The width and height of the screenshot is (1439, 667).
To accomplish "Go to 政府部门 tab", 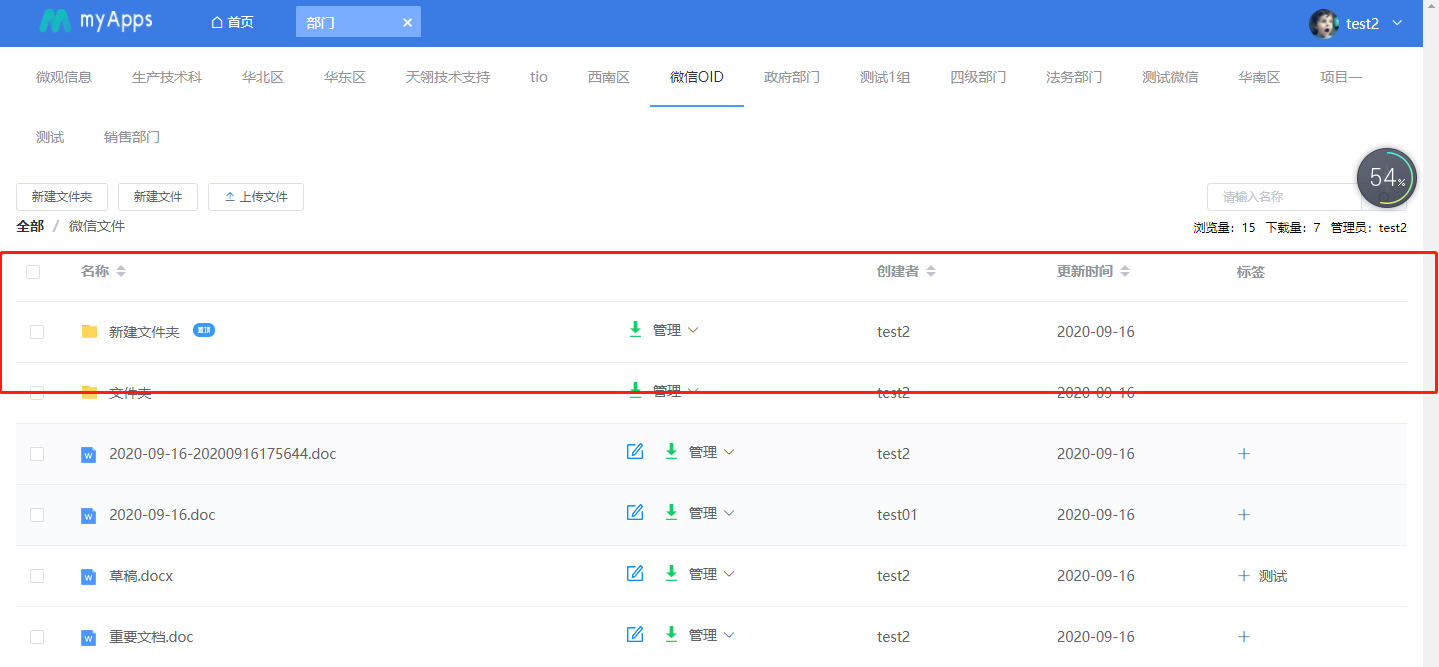I will [792, 77].
